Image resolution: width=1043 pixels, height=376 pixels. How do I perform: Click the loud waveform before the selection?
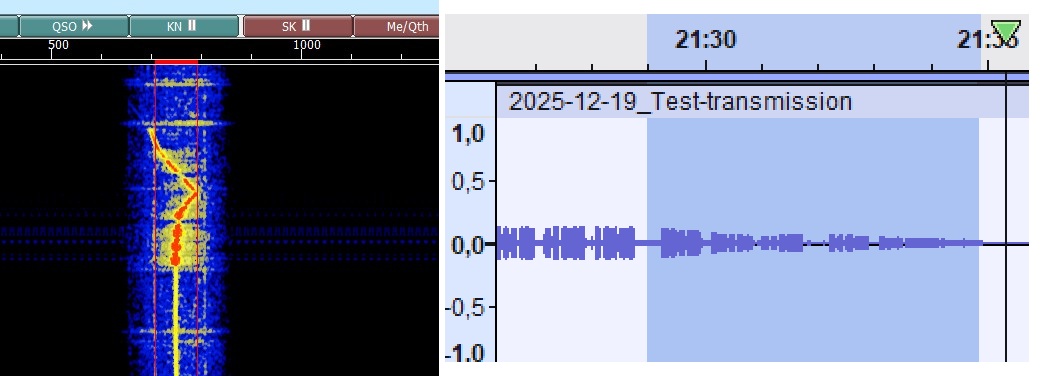[565, 243]
